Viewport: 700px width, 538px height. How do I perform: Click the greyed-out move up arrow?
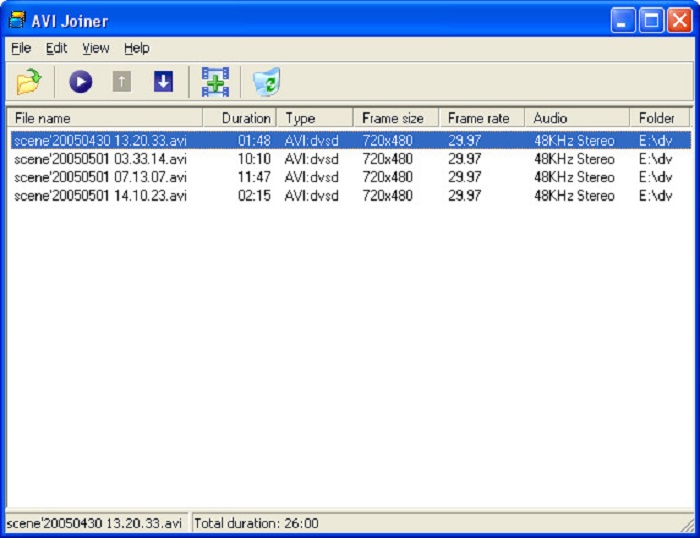tap(121, 82)
